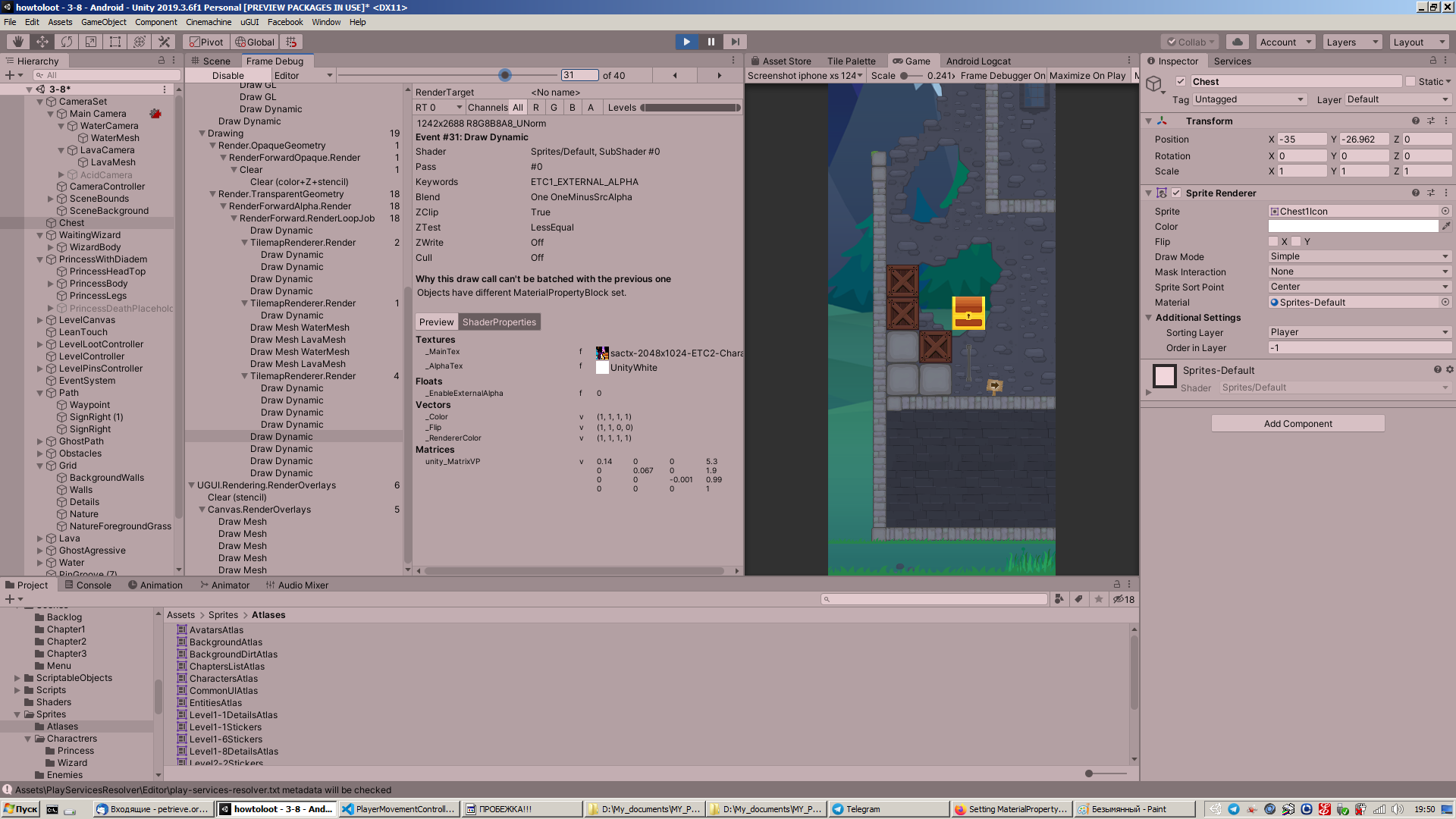Select the Rotate tool
This screenshot has width=1456, height=819.
[65, 42]
